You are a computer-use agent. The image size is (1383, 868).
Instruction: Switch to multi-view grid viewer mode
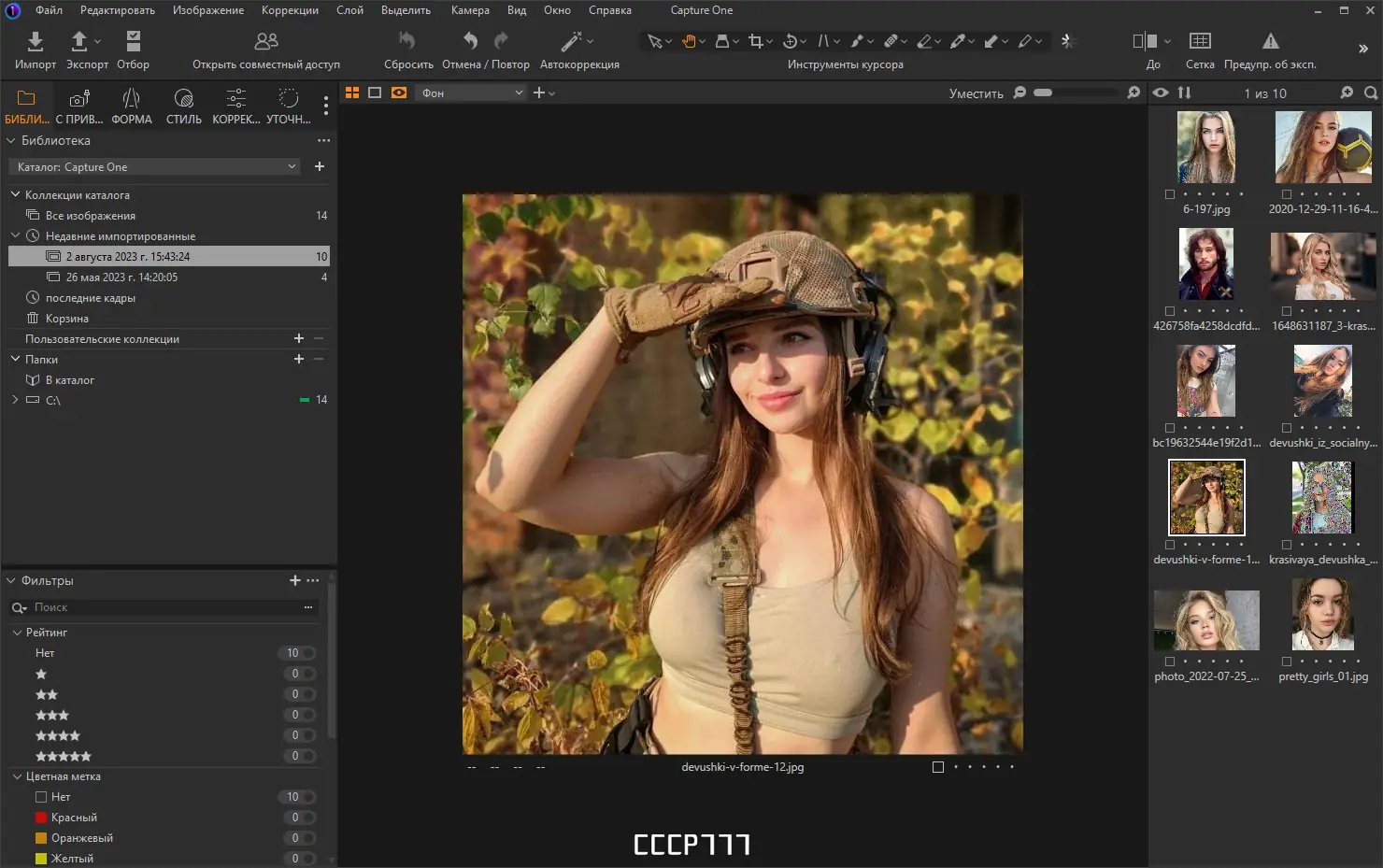(x=352, y=92)
